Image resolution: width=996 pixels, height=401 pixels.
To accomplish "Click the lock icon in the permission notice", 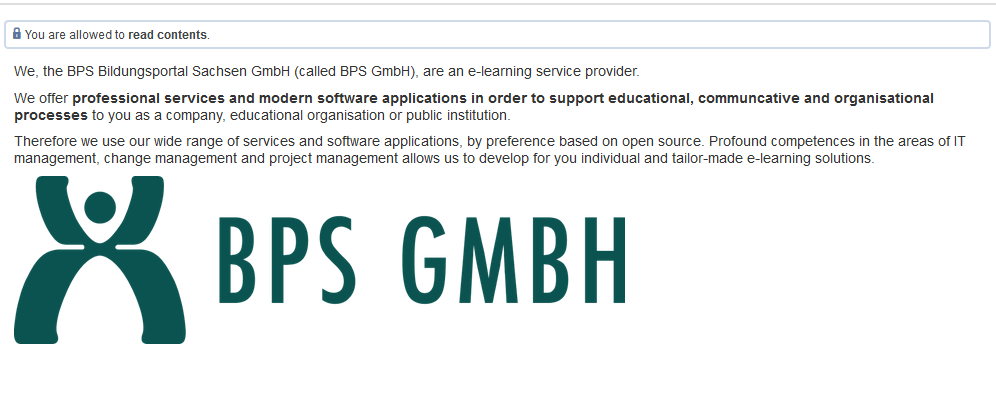I will 17,34.
